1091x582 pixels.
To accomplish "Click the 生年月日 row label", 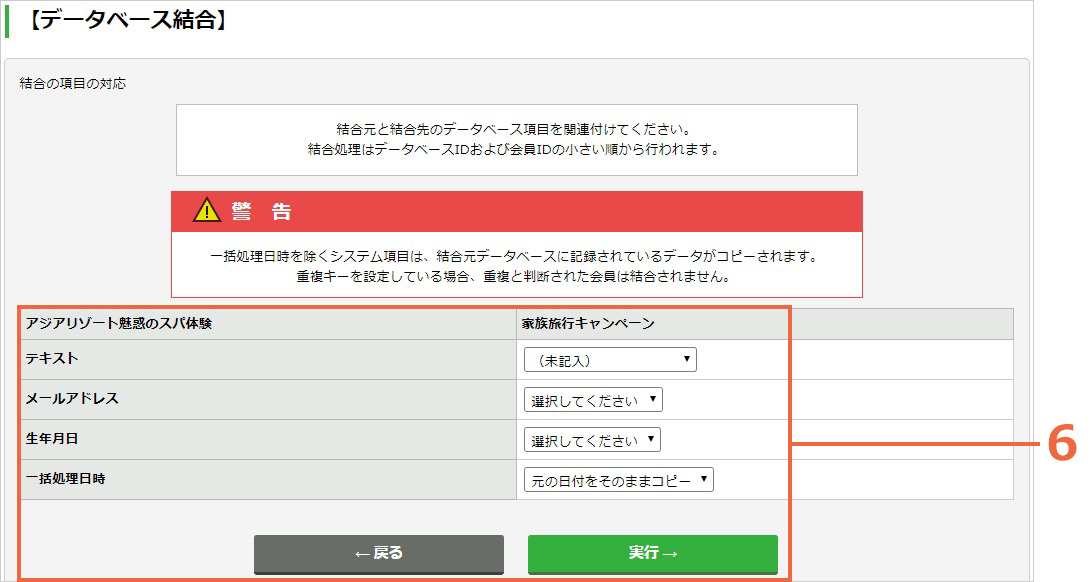I will [52, 439].
